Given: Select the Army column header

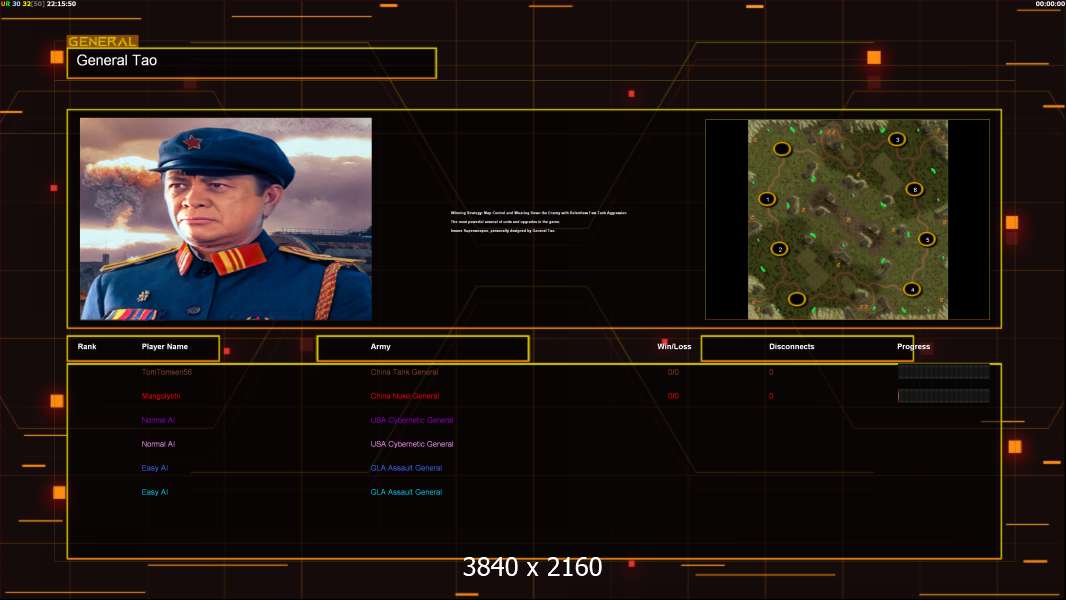Looking at the screenshot, I should (381, 347).
